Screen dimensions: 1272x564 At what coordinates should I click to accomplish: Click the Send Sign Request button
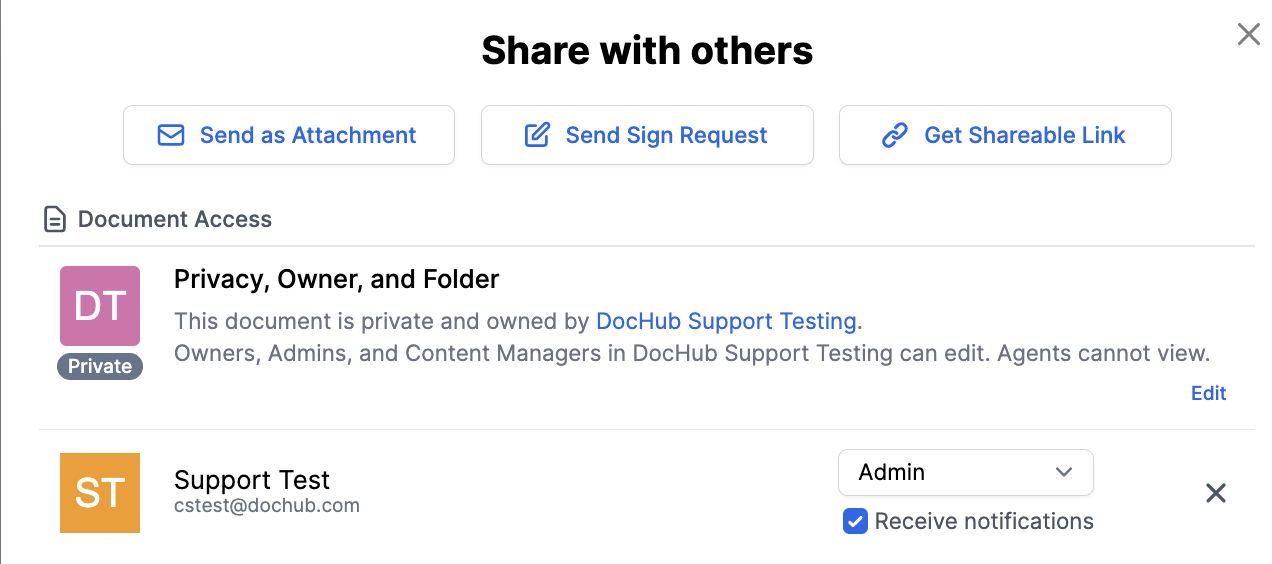click(647, 135)
